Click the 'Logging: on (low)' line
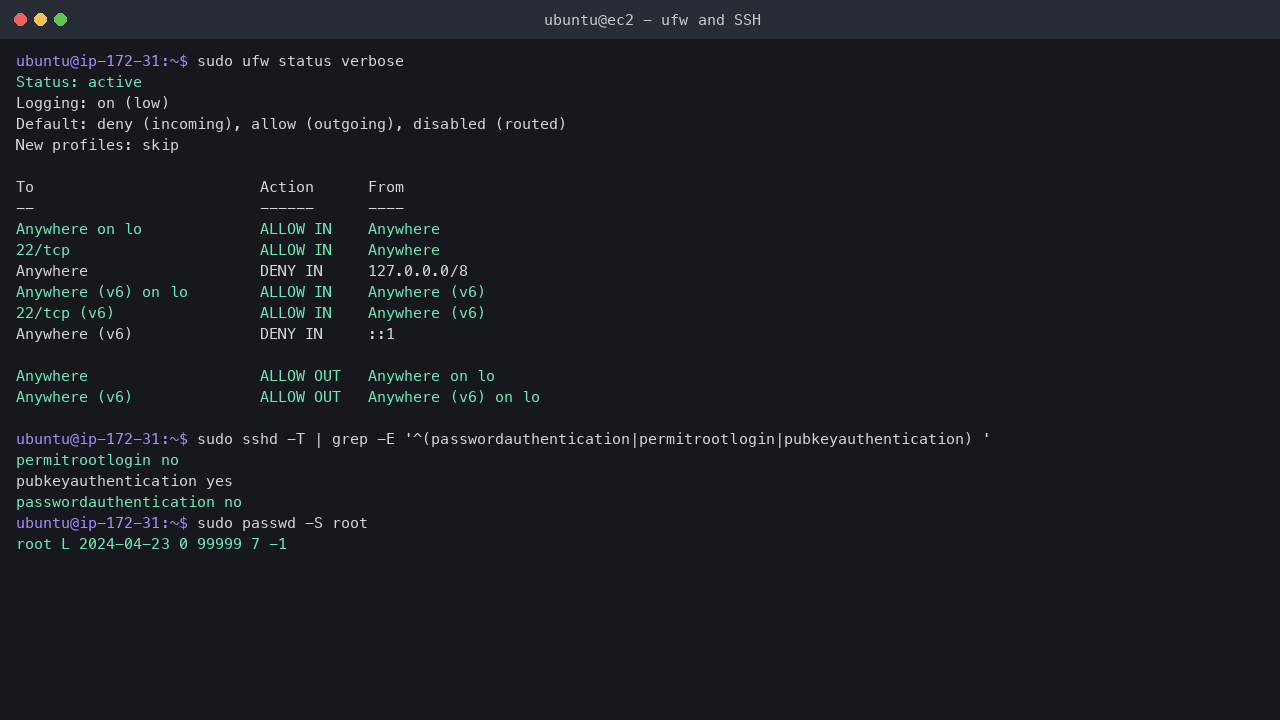The height and width of the screenshot is (720, 1280). (x=93, y=103)
